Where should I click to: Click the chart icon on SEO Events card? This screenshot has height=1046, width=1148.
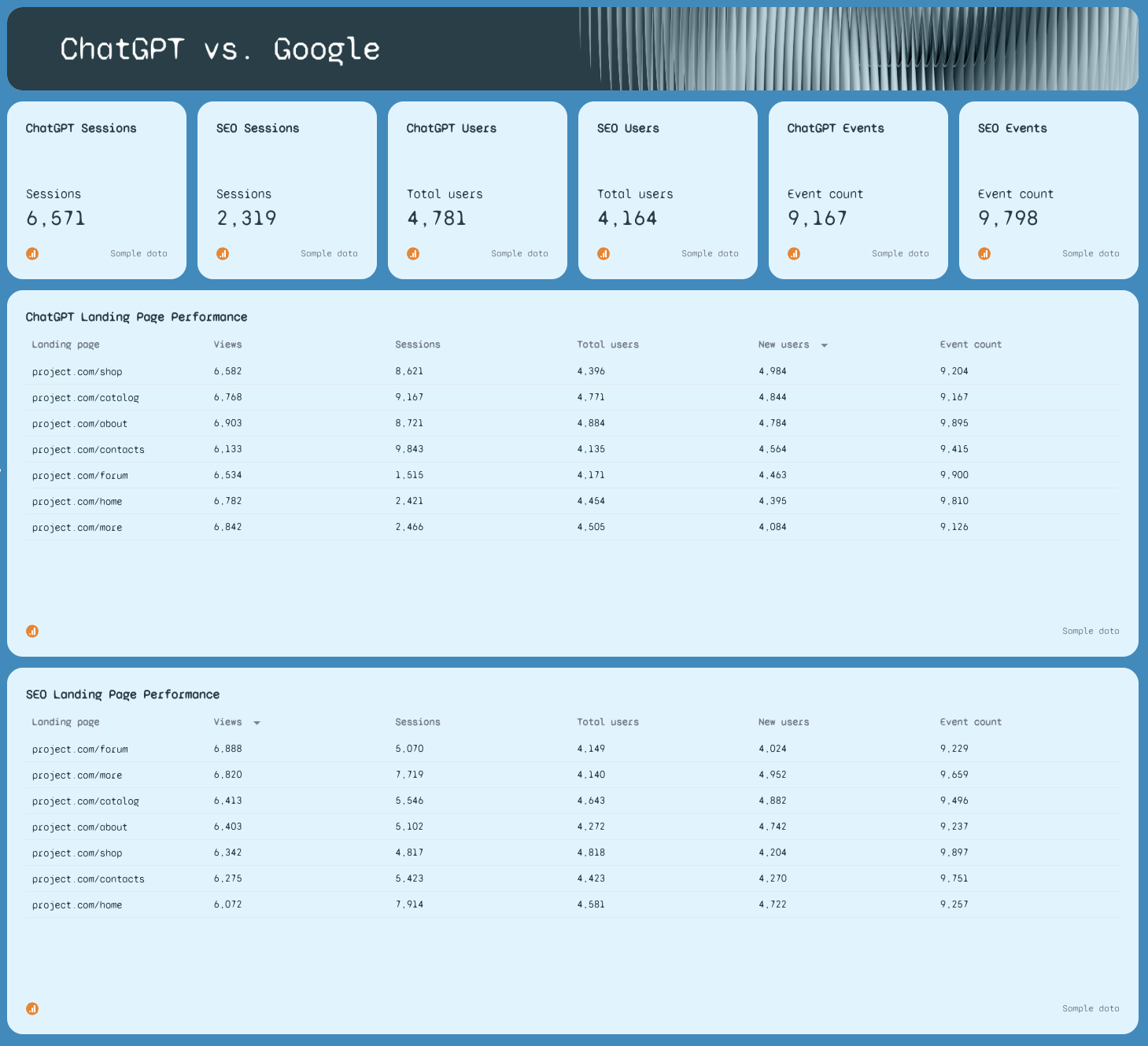[x=984, y=253]
